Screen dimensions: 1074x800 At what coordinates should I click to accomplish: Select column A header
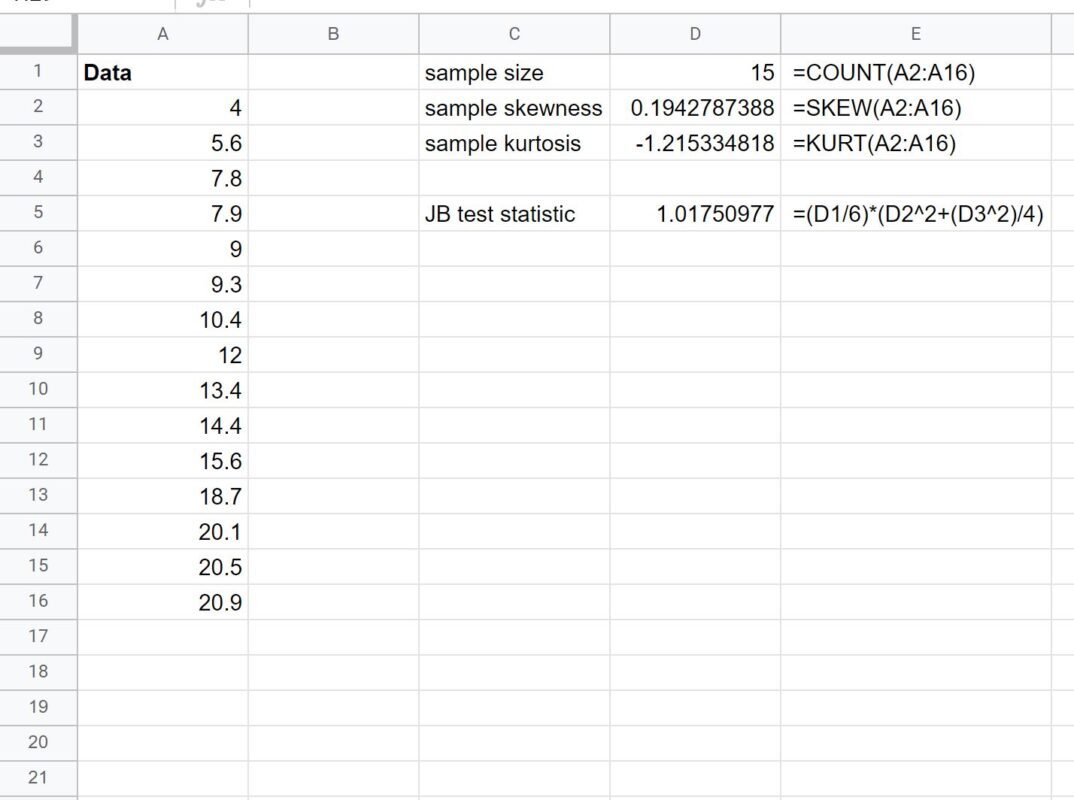click(162, 34)
